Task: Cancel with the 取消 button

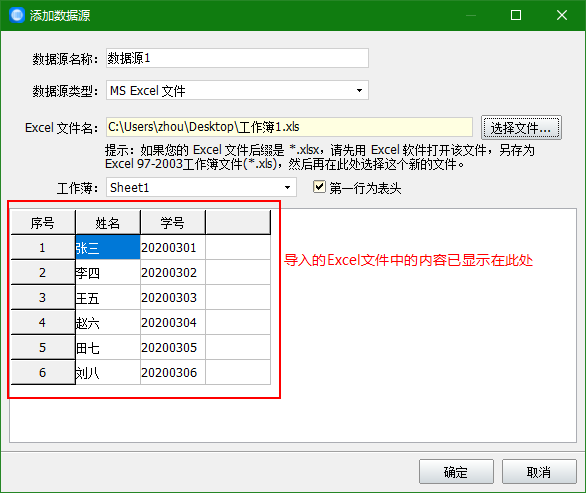Action: (x=539, y=472)
